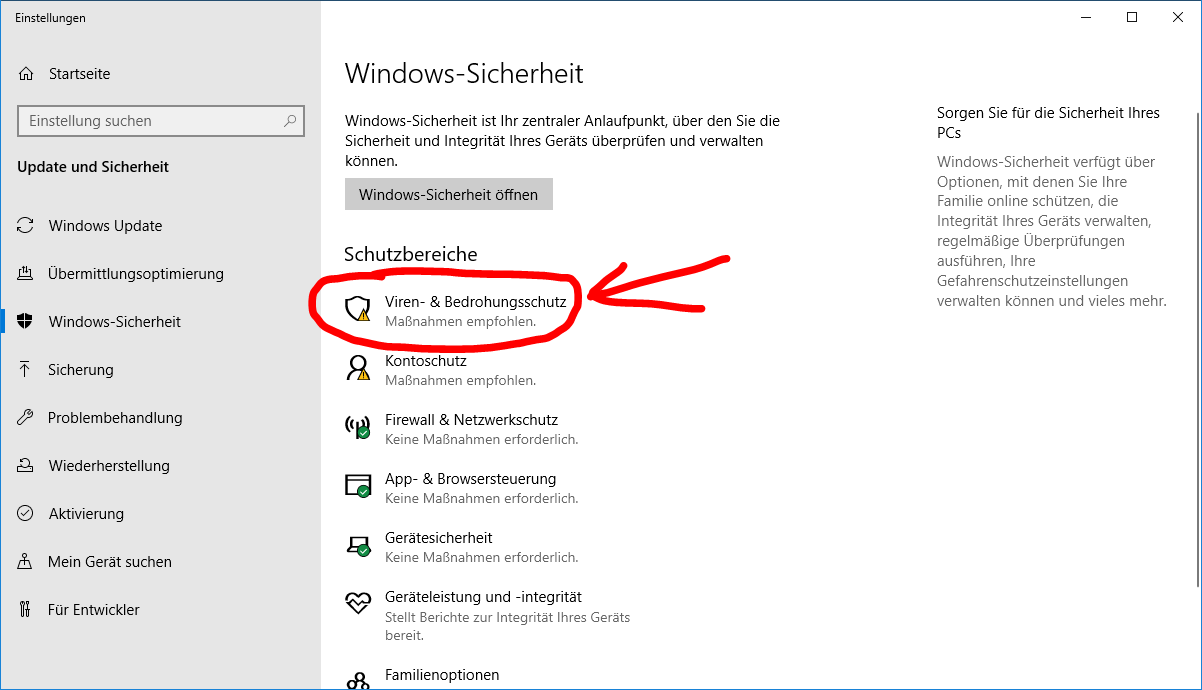The height and width of the screenshot is (690, 1202).
Task: Click 'Maßnahmen empfohlen.' under Kontoschutz
Action: coord(460,381)
